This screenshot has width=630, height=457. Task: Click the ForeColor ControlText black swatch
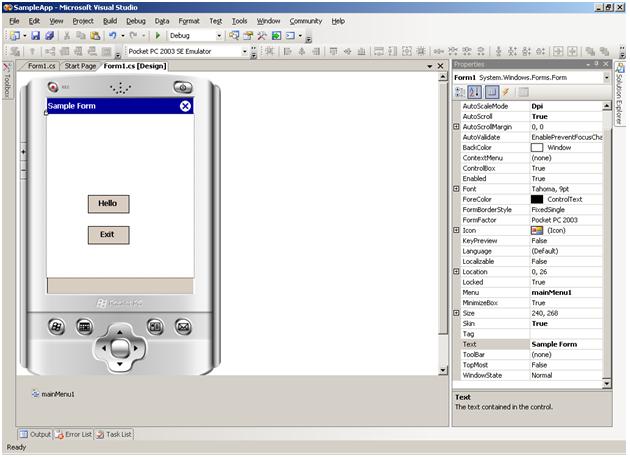click(x=537, y=199)
